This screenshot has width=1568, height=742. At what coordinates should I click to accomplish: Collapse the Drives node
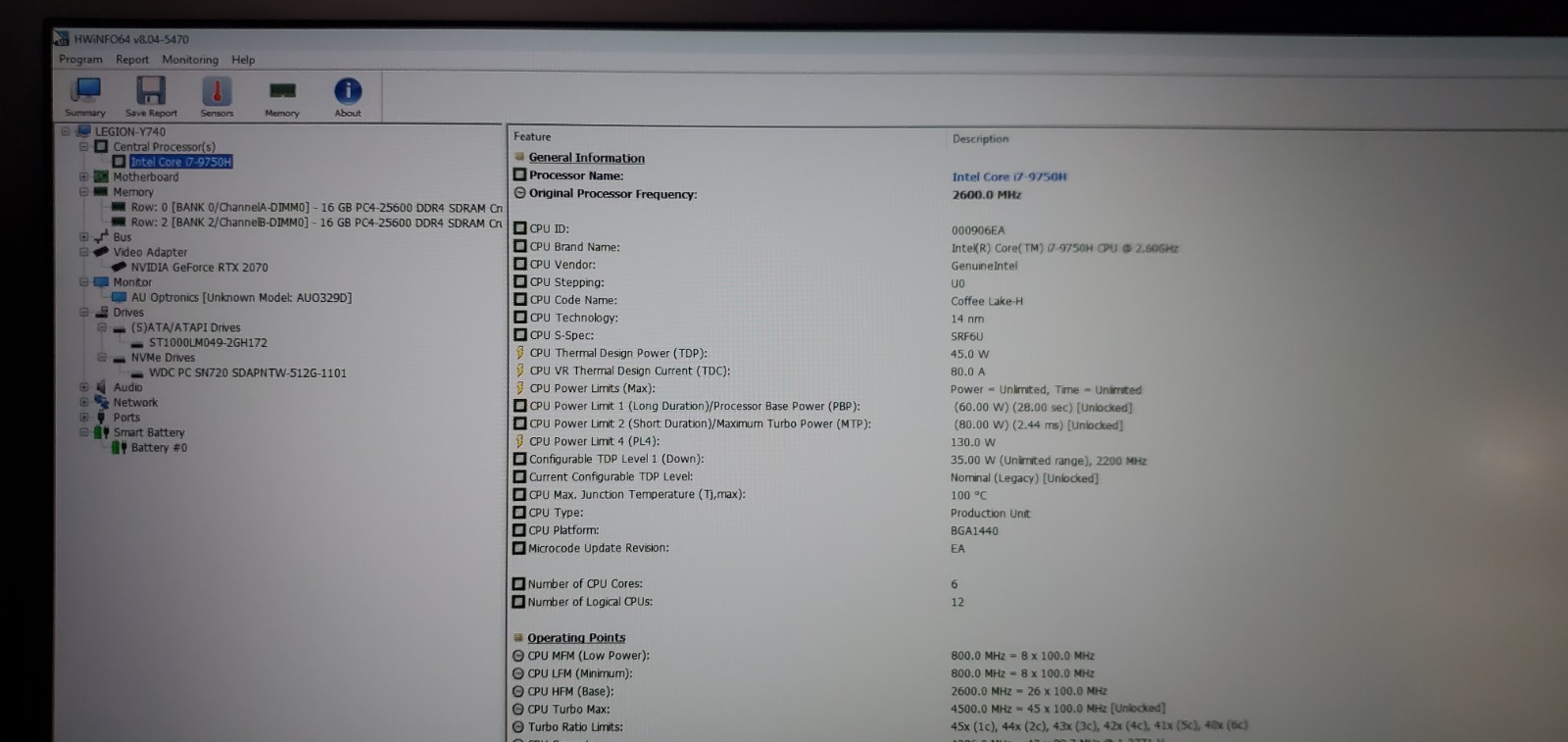click(x=84, y=312)
